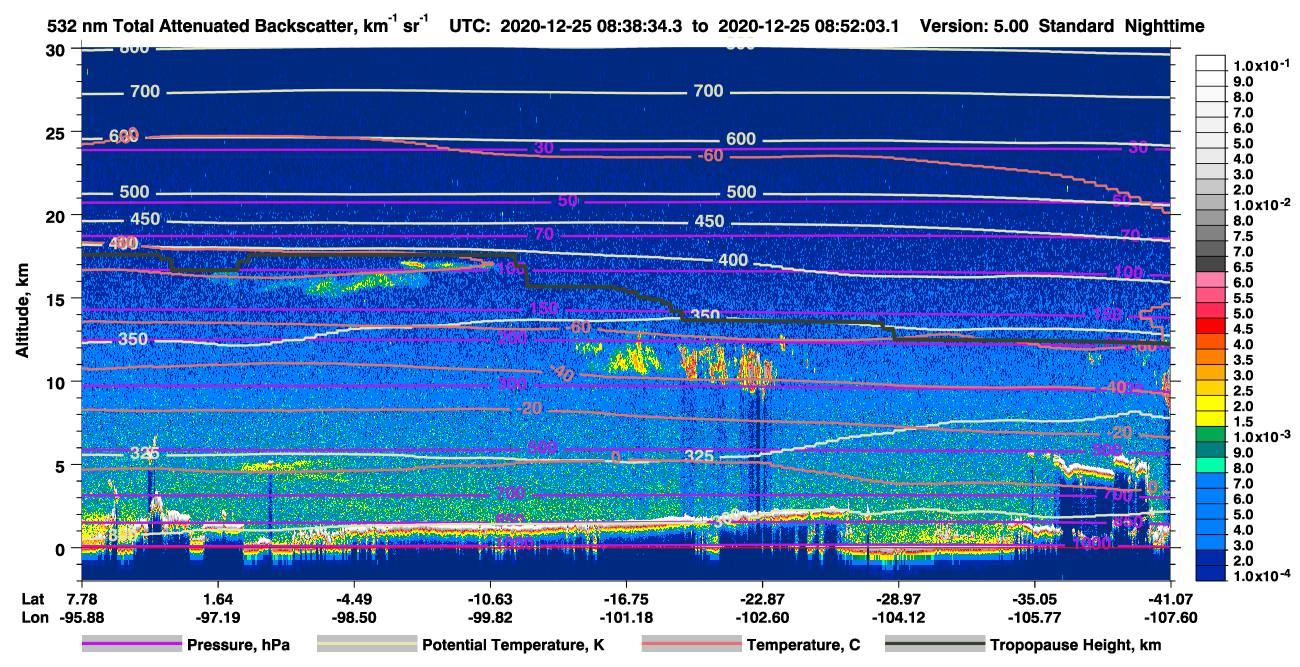Click the 'Pressure, hPa' legend label
Viewport: 1300px width, 667px height.
236,645
